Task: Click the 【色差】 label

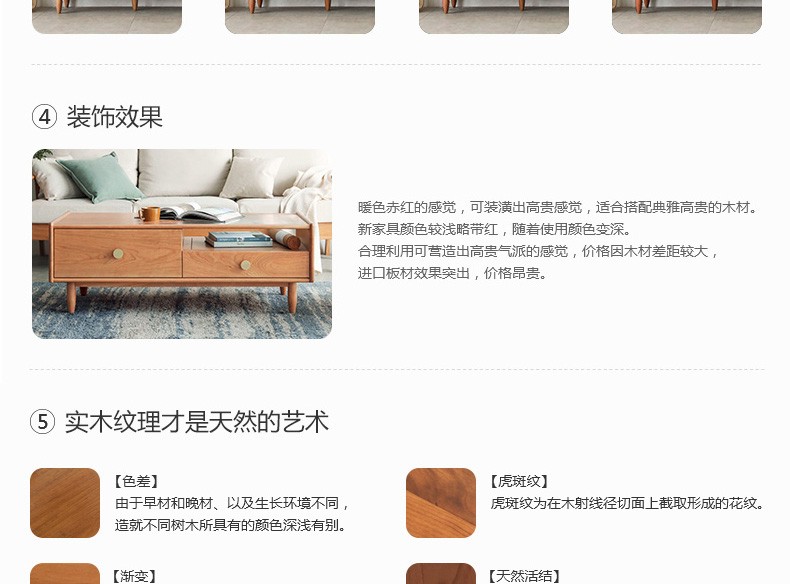Action: point(136,481)
